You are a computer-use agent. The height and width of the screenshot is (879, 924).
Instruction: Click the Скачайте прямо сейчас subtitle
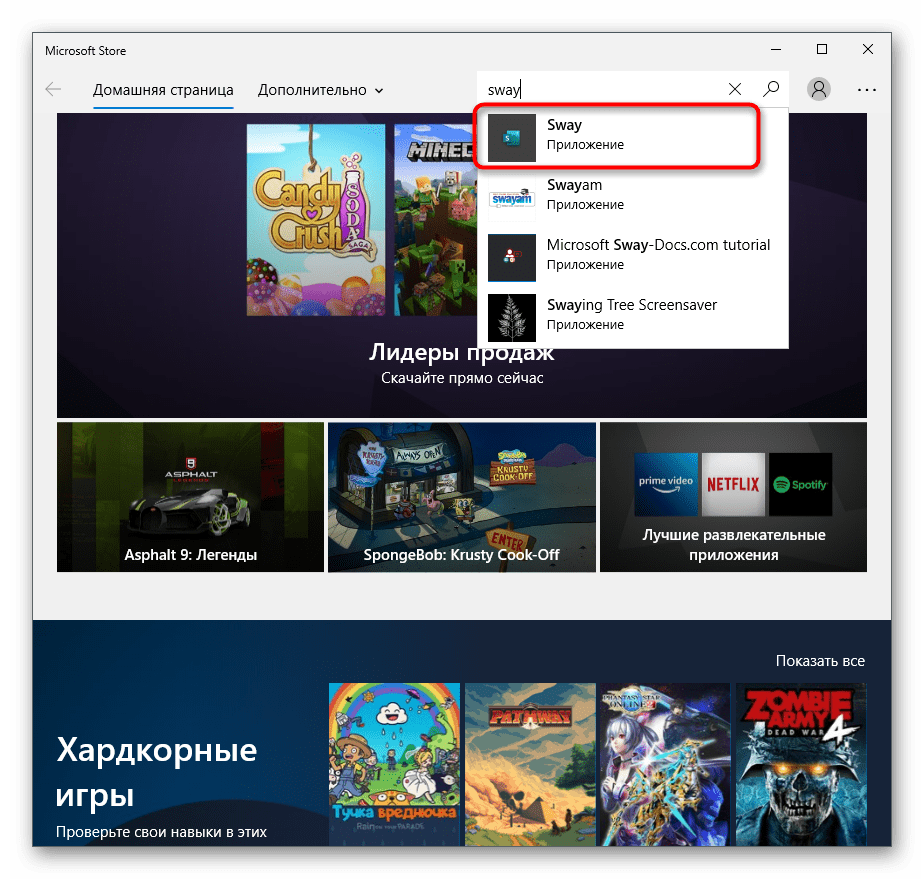click(462, 378)
